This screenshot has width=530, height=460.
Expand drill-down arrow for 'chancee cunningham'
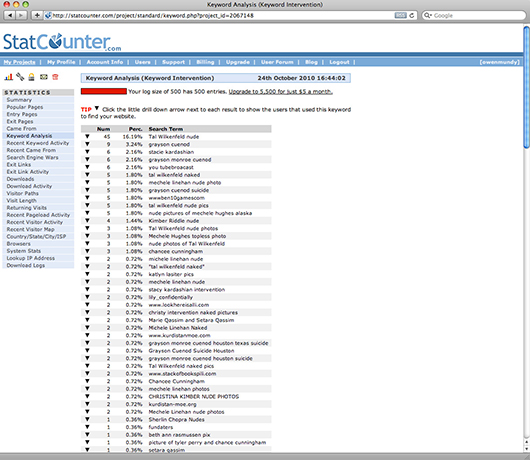coord(87,251)
